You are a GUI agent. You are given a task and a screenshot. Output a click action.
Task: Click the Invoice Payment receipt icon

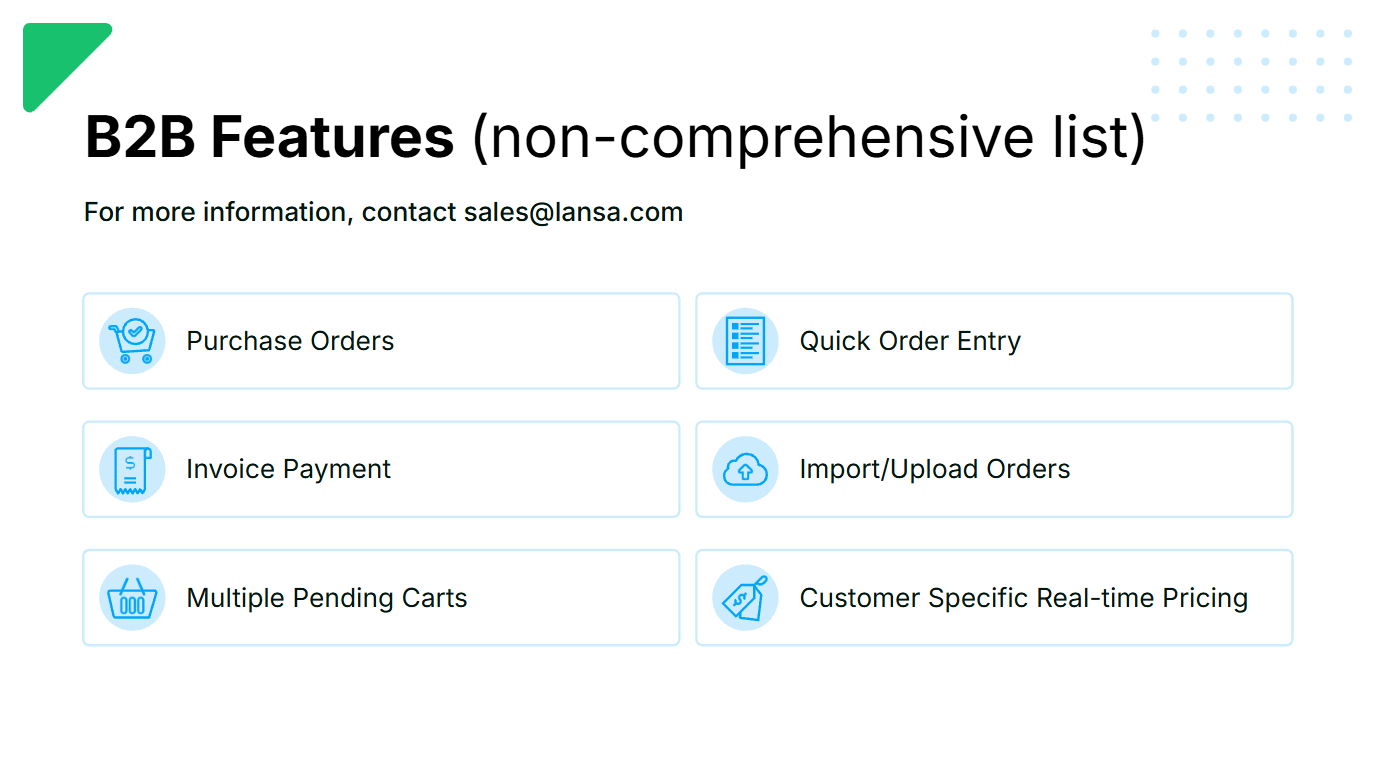[x=132, y=469]
